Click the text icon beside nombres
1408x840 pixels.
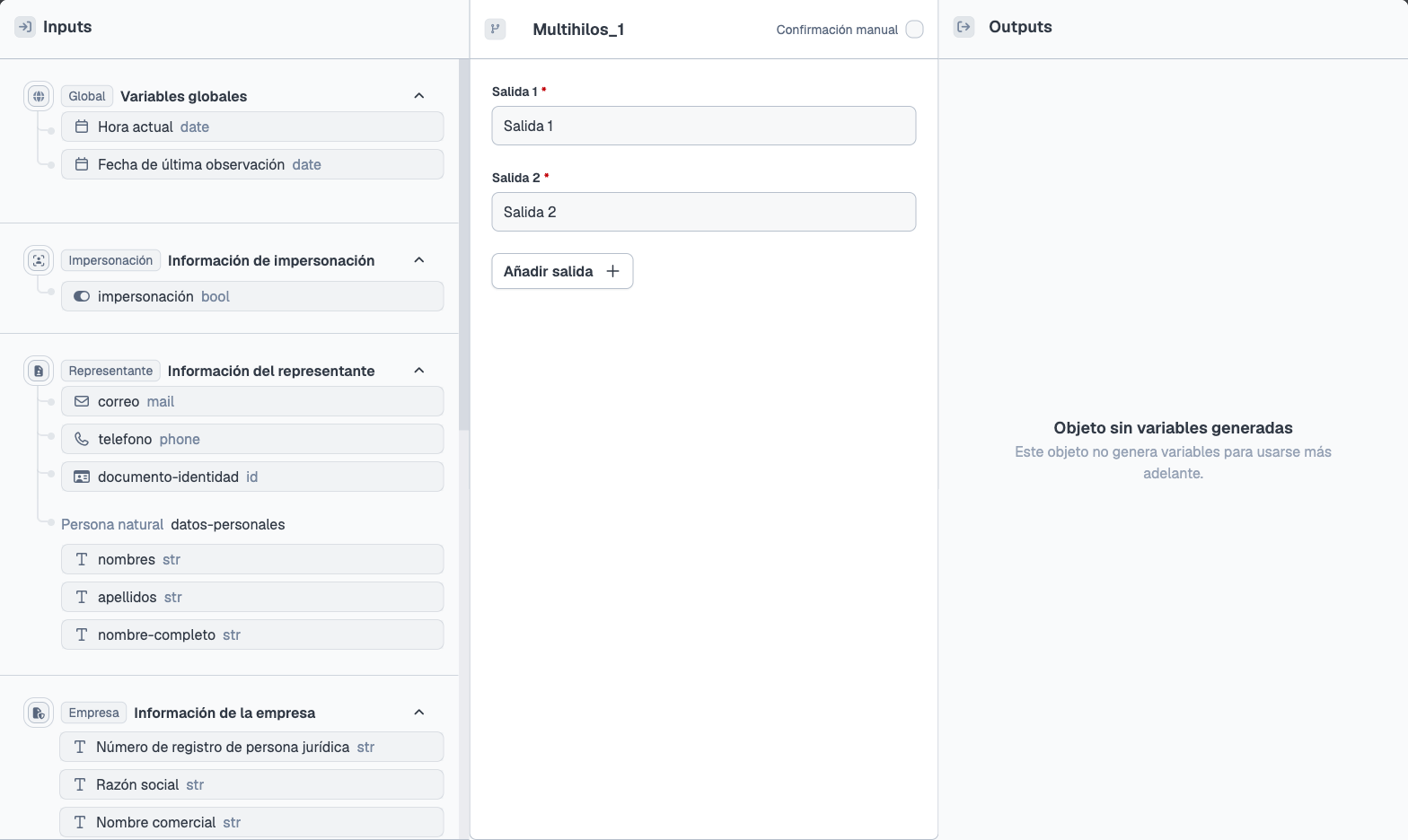click(x=82, y=559)
